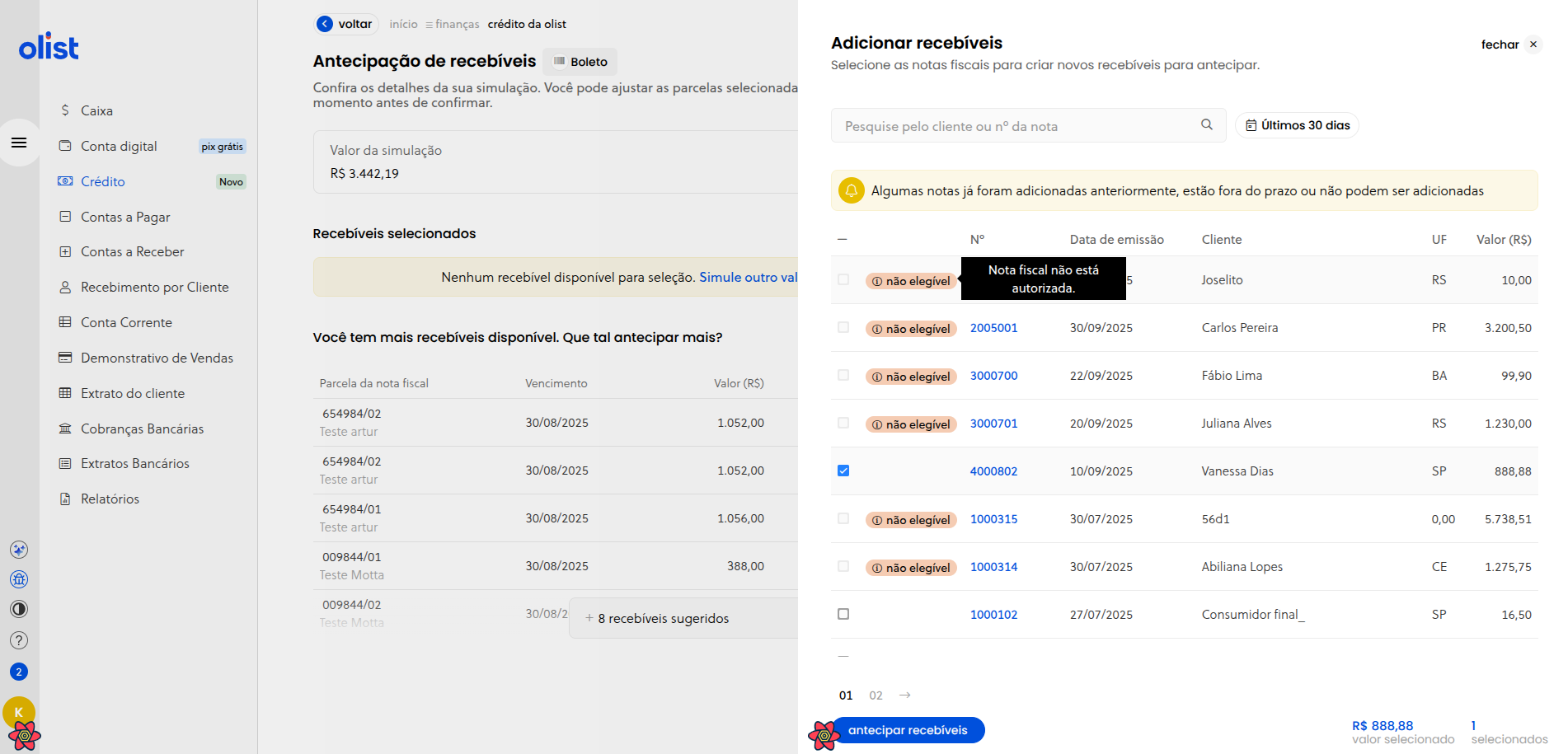
Task: Uncheck the Vanessa Dias invoice checkbox
Action: [x=843, y=471]
